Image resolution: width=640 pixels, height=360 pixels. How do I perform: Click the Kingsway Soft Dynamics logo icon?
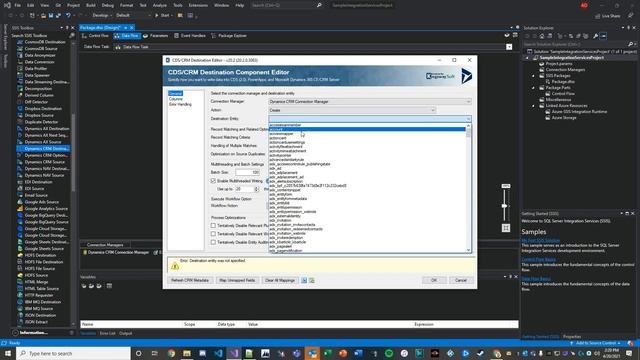[467, 76]
